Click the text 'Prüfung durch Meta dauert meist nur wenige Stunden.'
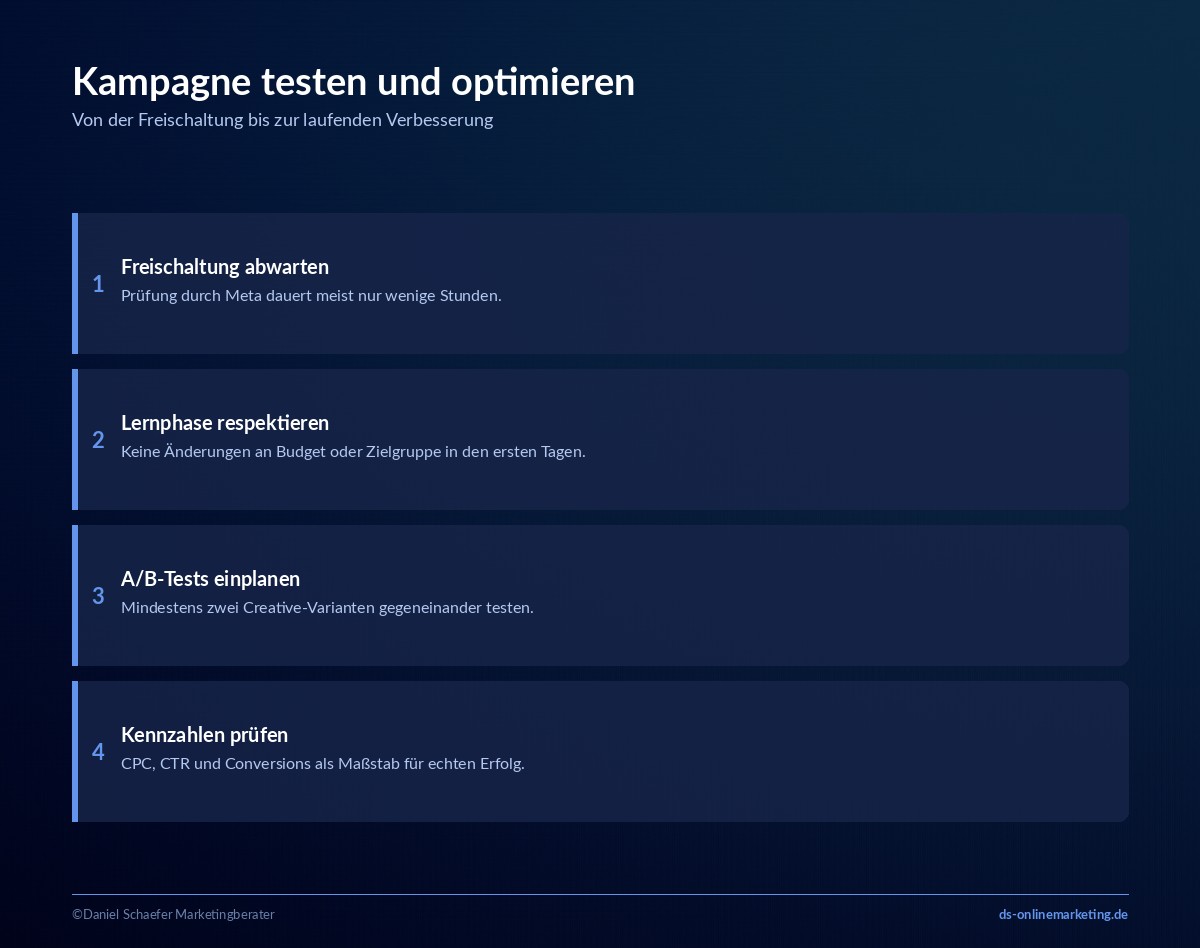The height and width of the screenshot is (948, 1200). (311, 296)
